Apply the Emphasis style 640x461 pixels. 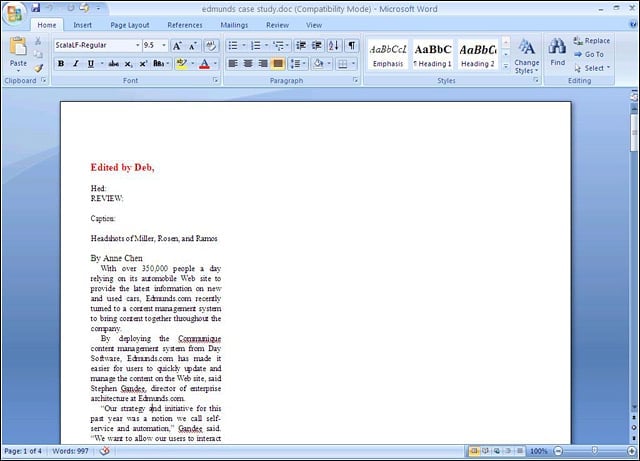pyautogui.click(x=388, y=55)
